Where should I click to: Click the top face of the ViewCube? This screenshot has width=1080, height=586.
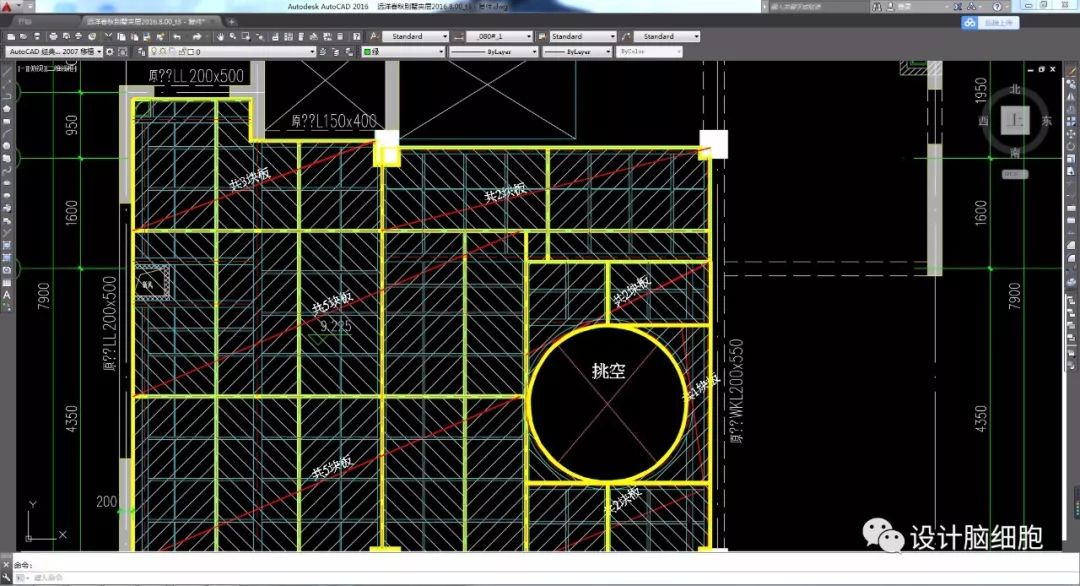pyautogui.click(x=1016, y=121)
